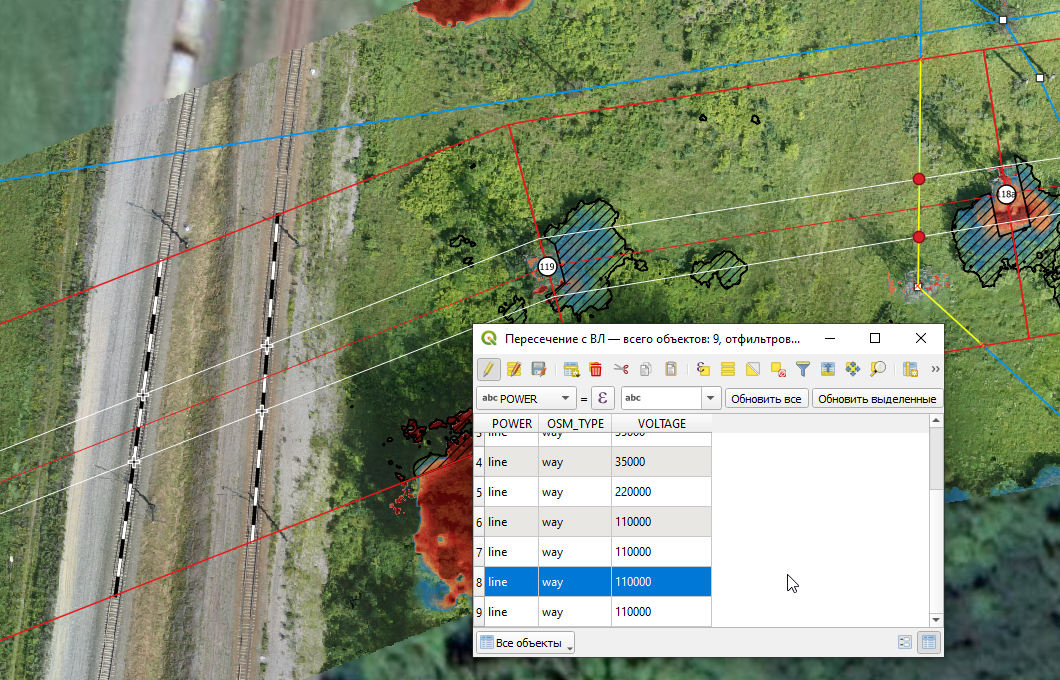Invert selection in the attribute table toolbar
Viewport: 1060px width, 680px height.
click(x=753, y=369)
